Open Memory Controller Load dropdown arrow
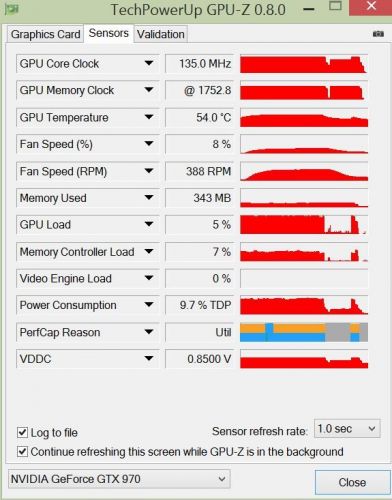The width and height of the screenshot is (392, 500). point(149,251)
